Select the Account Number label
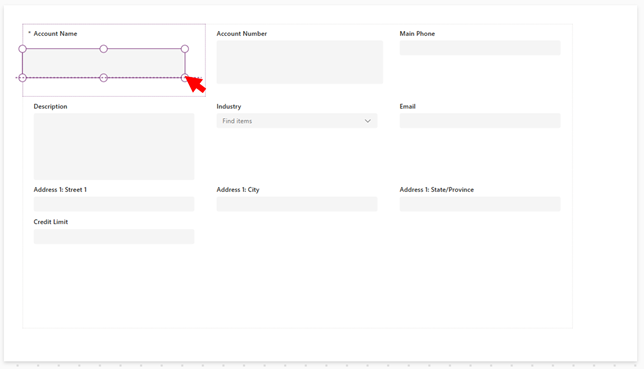The width and height of the screenshot is (644, 369). point(242,34)
